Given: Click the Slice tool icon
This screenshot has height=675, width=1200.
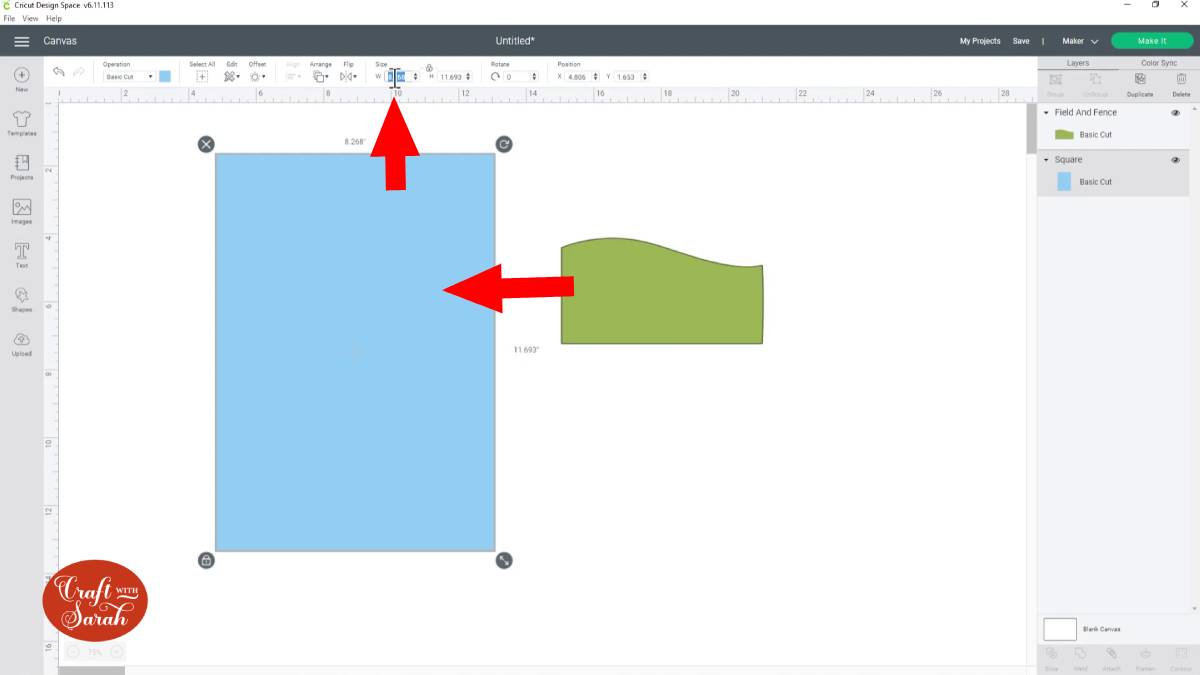Looking at the screenshot, I should point(1052,654).
